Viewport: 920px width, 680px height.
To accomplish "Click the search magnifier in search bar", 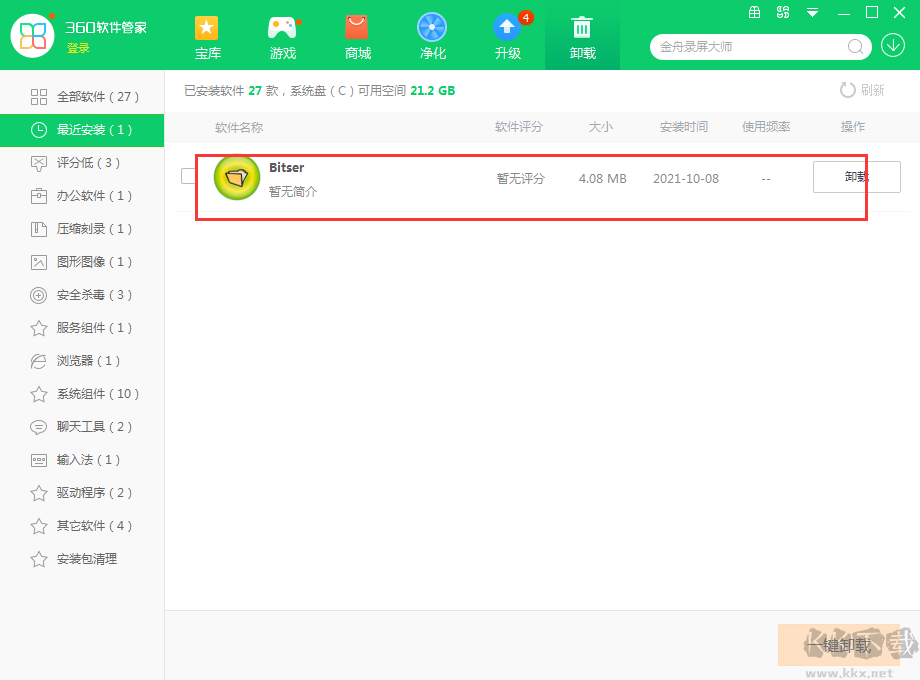I will (x=855, y=46).
